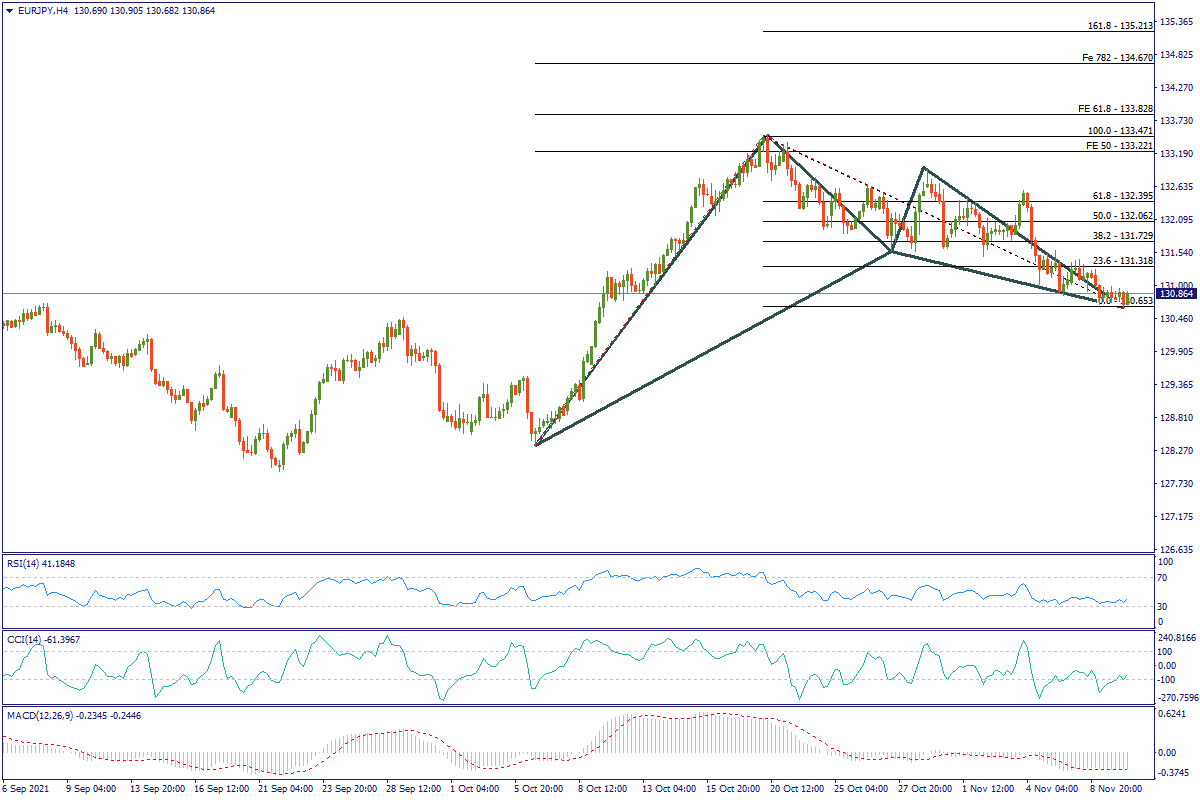Click the 6 Sep 2021 date label

point(27,788)
